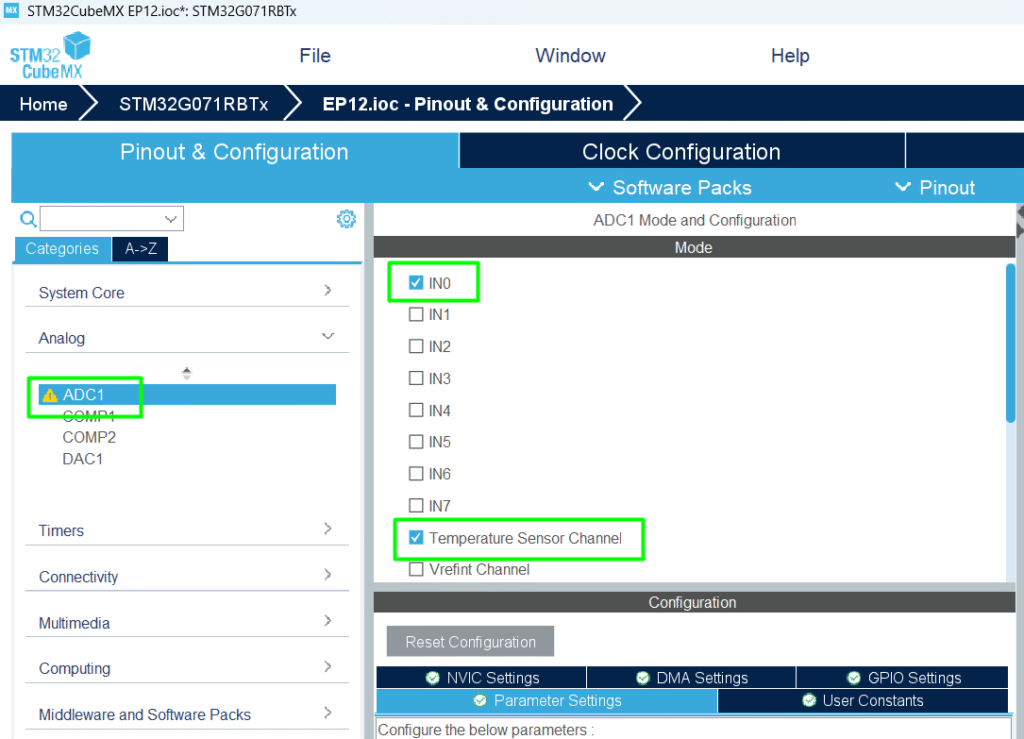1024x739 pixels.
Task: Click the green check icon on GPIO Settings
Action: point(852,678)
